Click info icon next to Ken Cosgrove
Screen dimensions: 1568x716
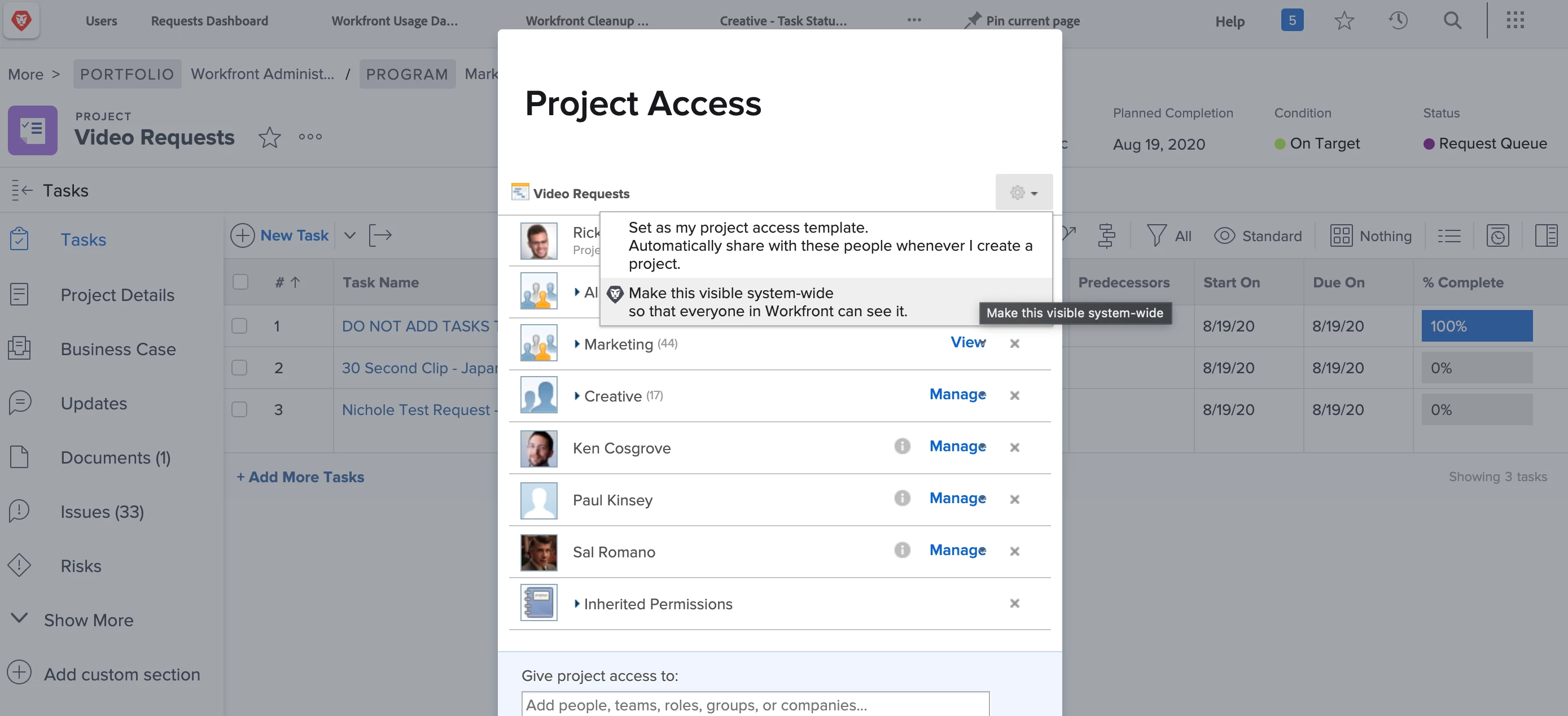click(901, 446)
